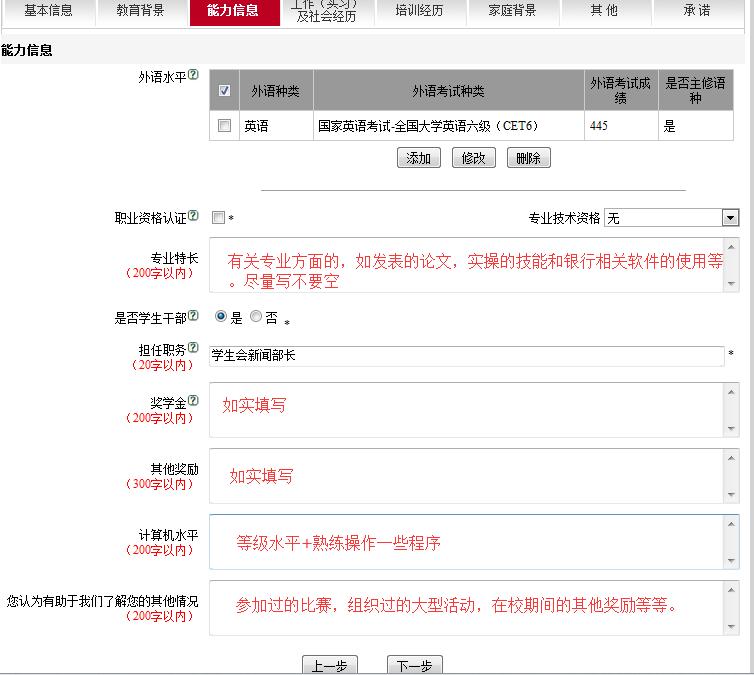The image size is (754, 675).
Task: Click the score cell 445
Action: (x=621, y=126)
